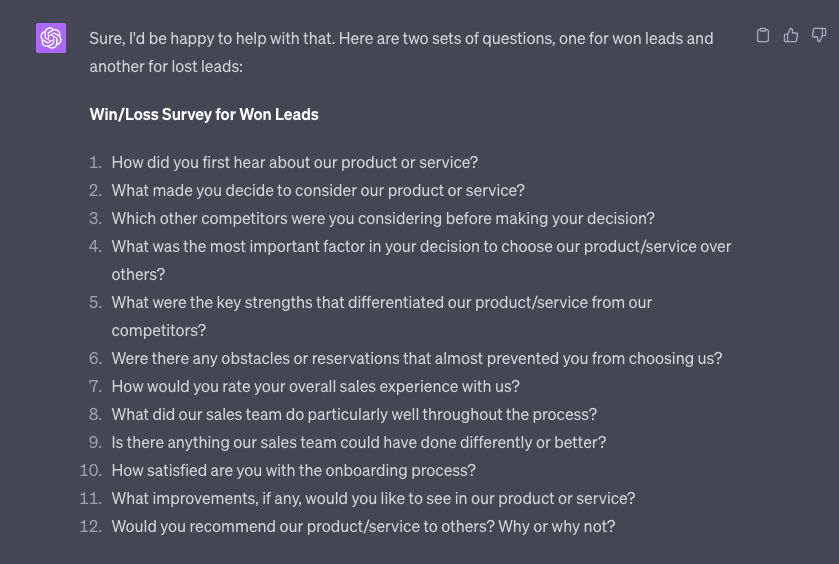Select question 11 about improvements you'd like
The width and height of the screenshot is (839, 564).
373,498
